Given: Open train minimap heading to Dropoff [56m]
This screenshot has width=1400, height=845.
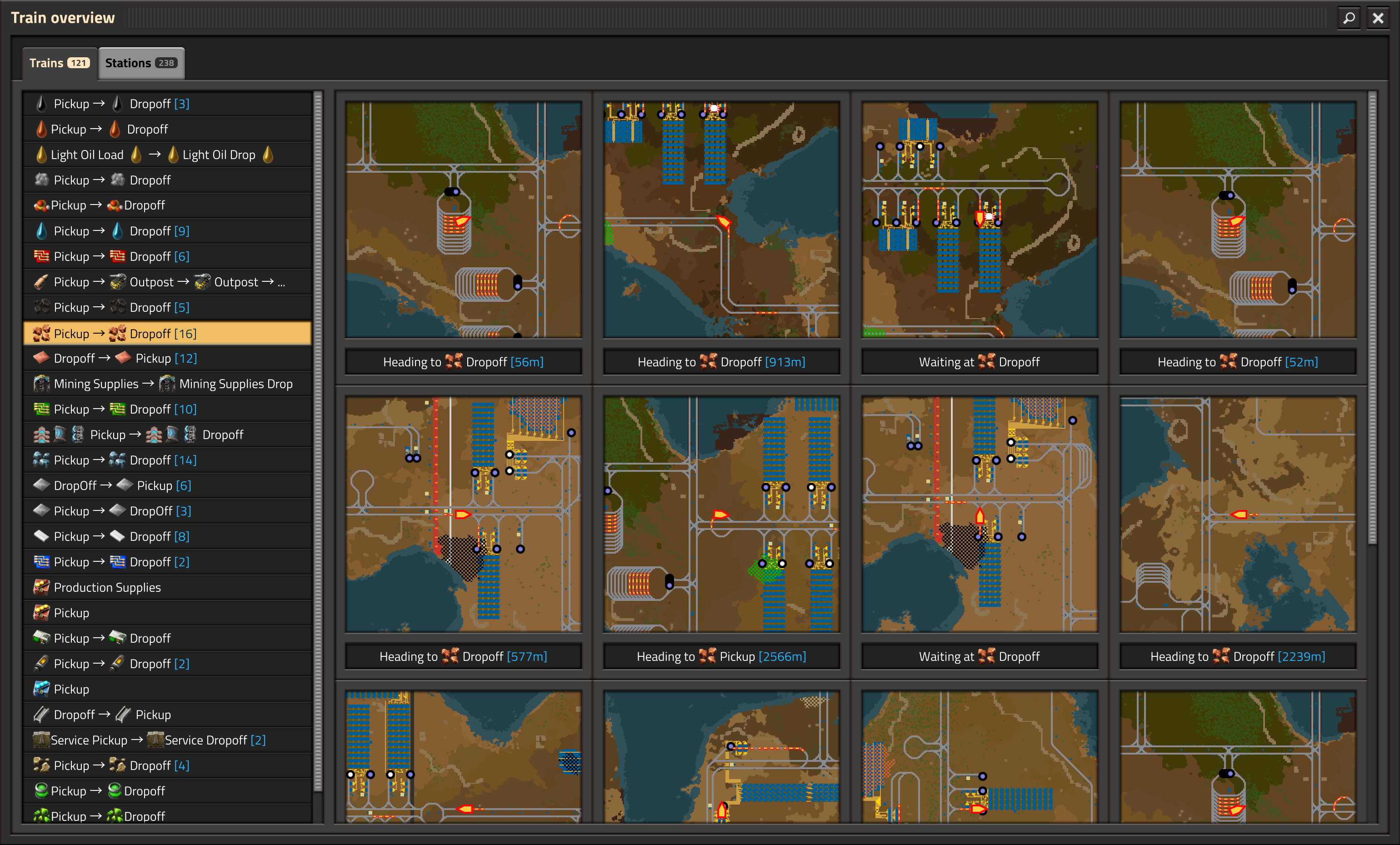Looking at the screenshot, I should (464, 220).
